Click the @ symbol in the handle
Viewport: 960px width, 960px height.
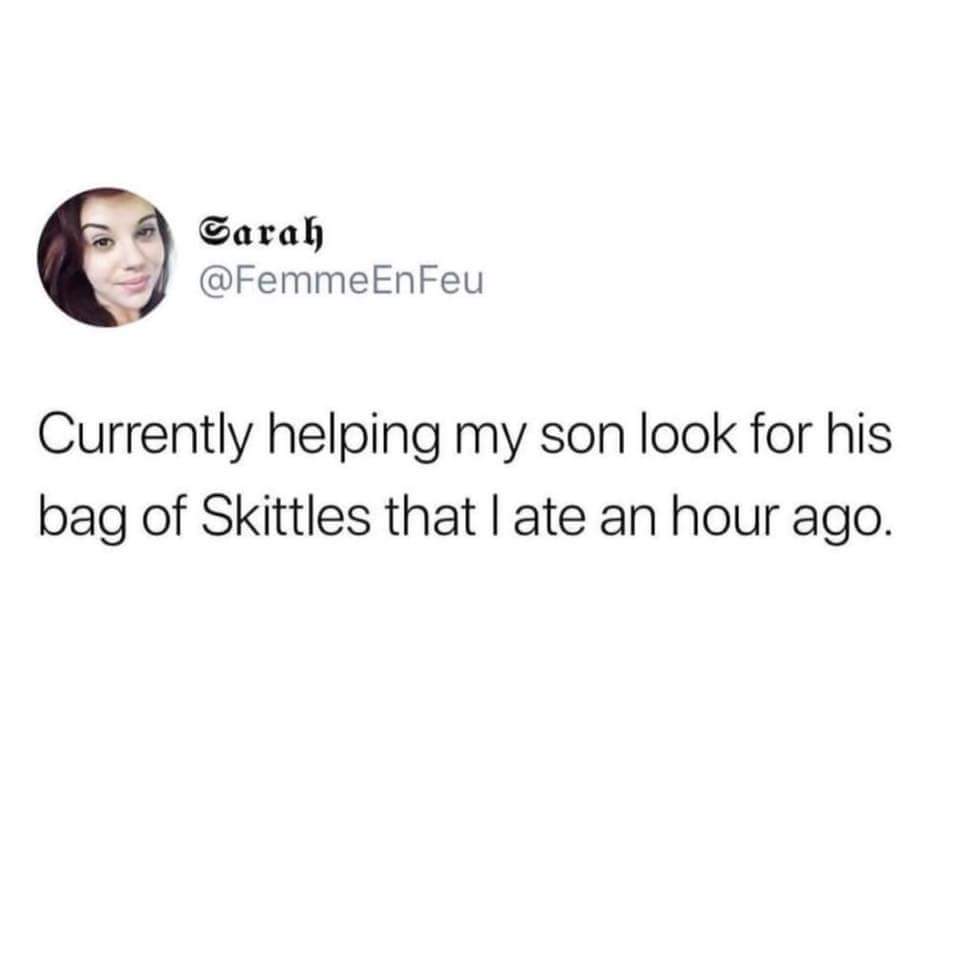coord(214,282)
